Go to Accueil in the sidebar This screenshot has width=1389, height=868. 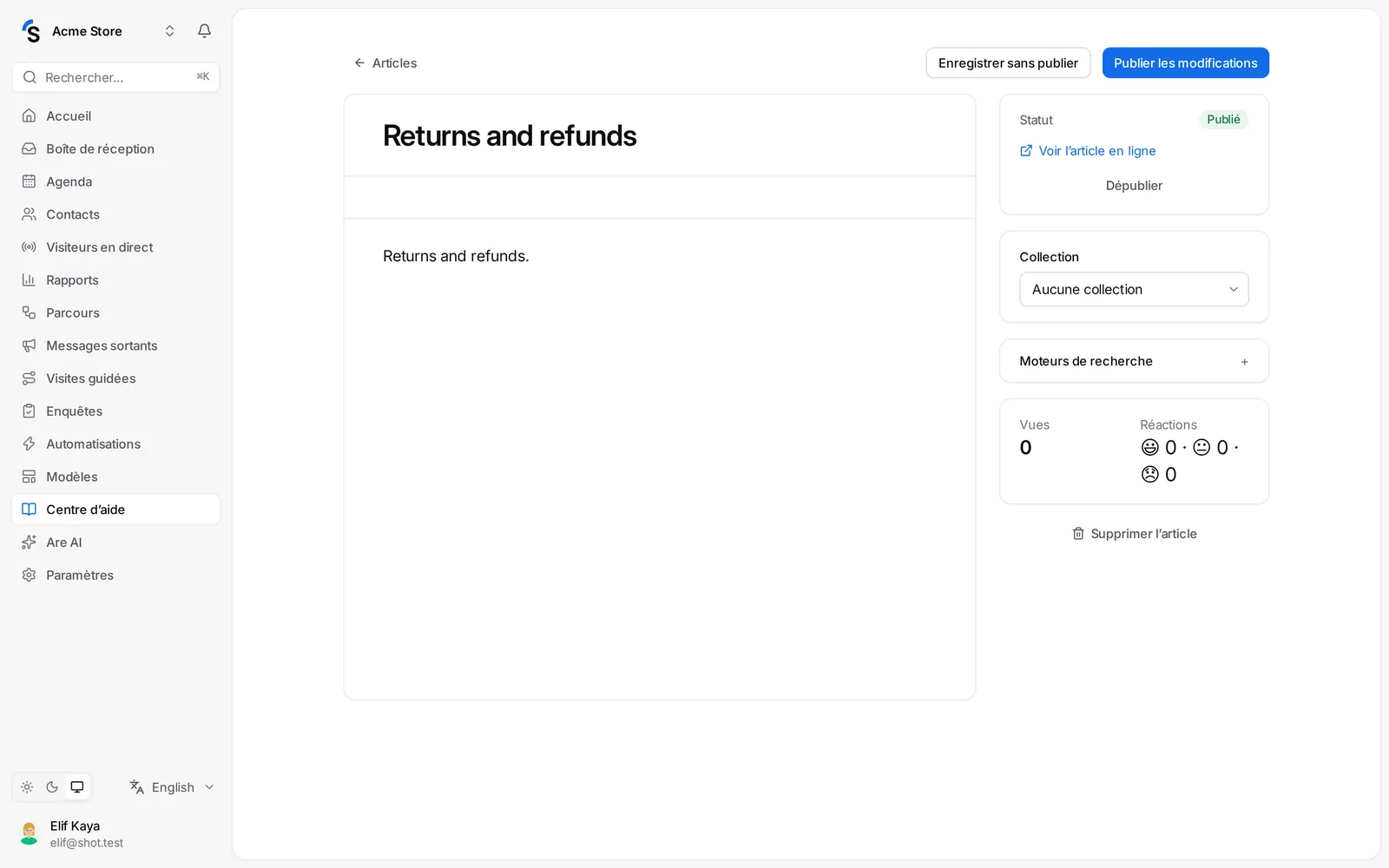coord(115,116)
